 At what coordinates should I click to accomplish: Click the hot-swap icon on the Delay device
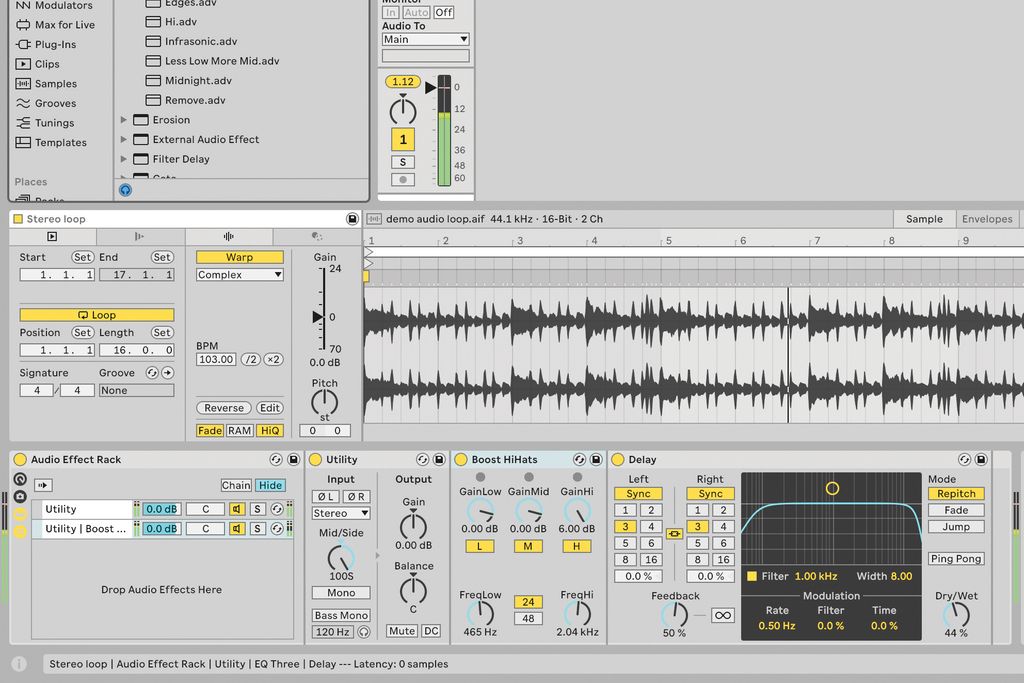pos(963,459)
